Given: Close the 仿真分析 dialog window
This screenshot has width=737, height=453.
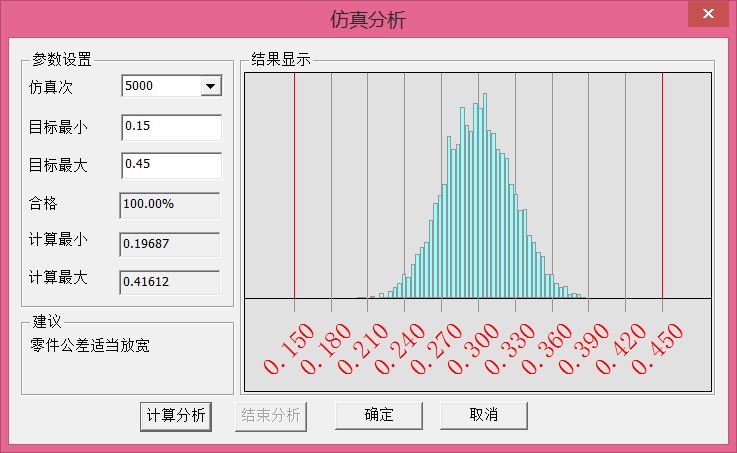Looking at the screenshot, I should (709, 14).
